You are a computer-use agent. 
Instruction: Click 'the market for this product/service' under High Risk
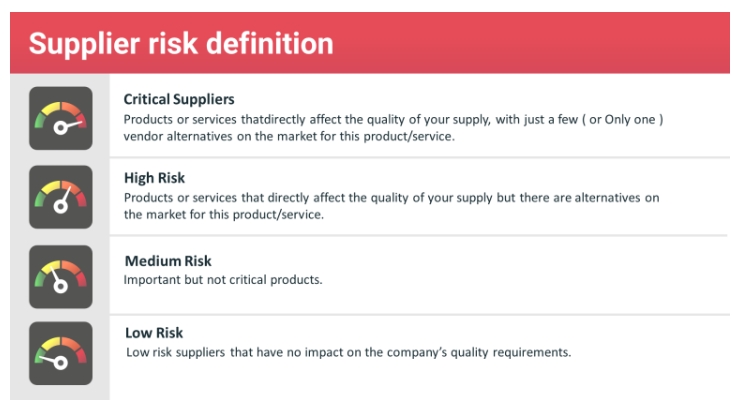click(x=223, y=214)
